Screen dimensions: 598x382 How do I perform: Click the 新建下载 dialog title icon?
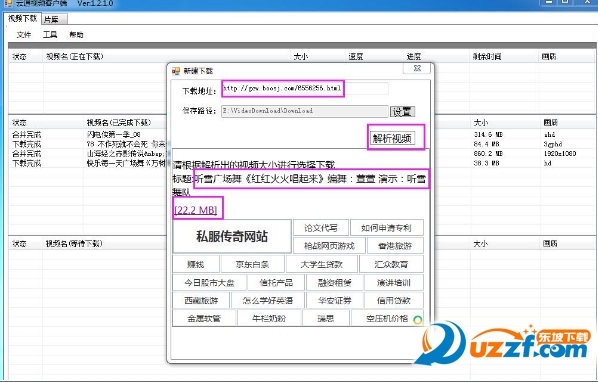click(176, 71)
